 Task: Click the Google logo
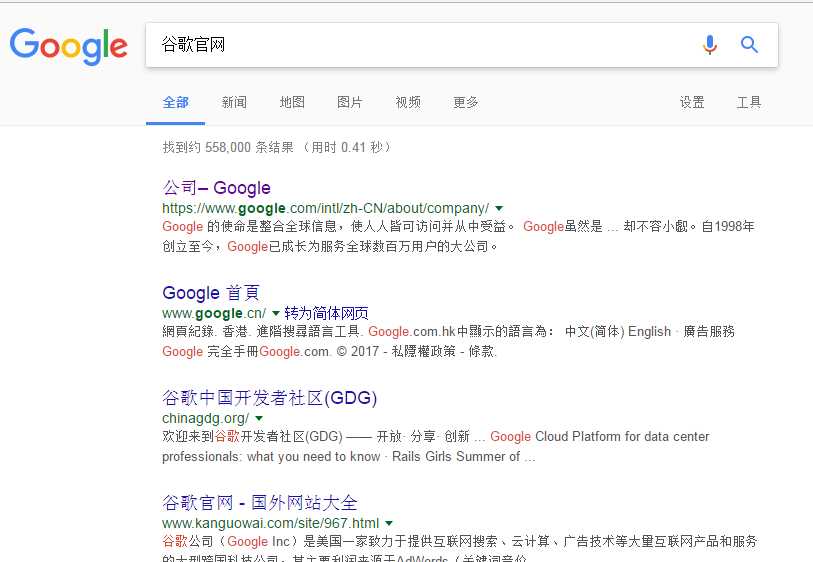tap(68, 47)
